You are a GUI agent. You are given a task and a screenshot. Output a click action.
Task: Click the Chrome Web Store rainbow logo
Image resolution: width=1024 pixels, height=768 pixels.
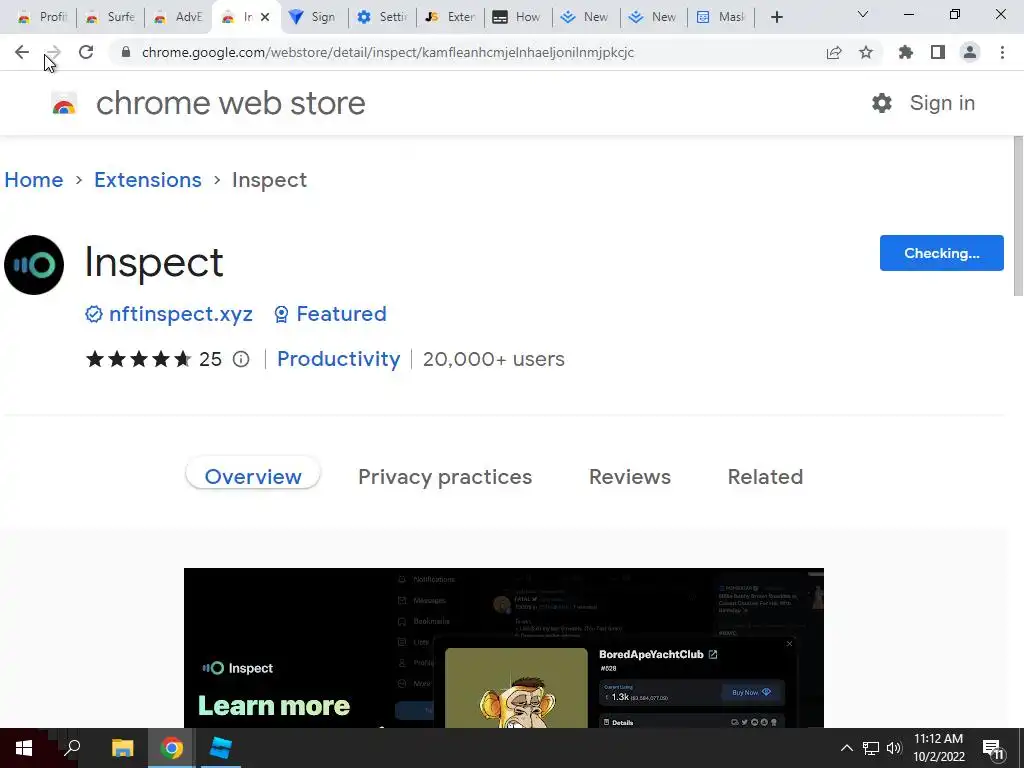(64, 104)
